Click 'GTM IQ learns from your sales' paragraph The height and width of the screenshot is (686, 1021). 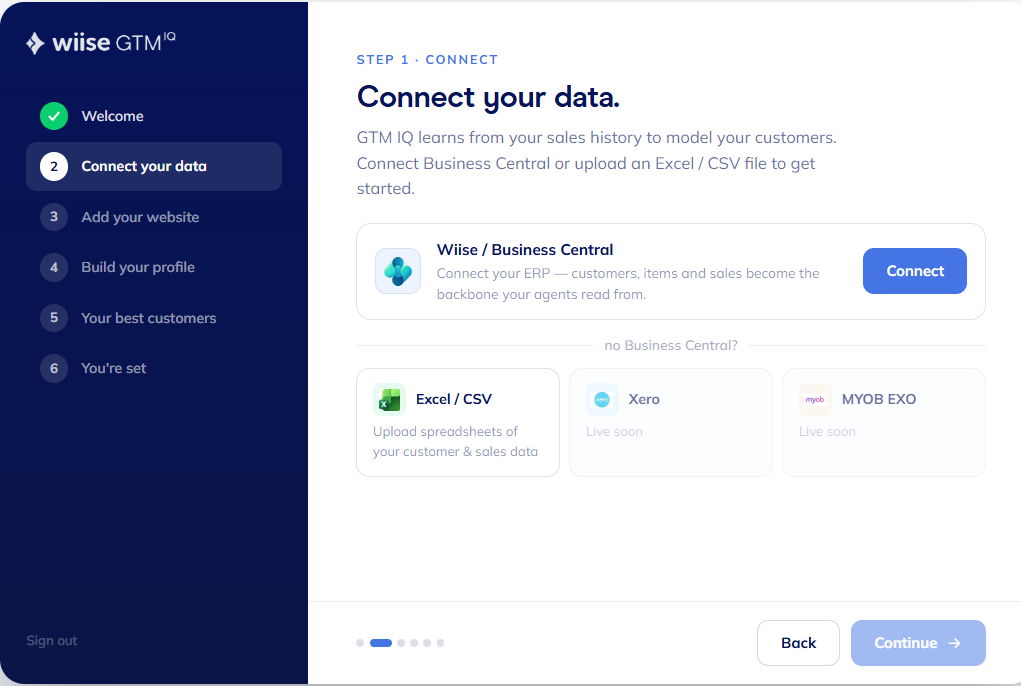[596, 163]
